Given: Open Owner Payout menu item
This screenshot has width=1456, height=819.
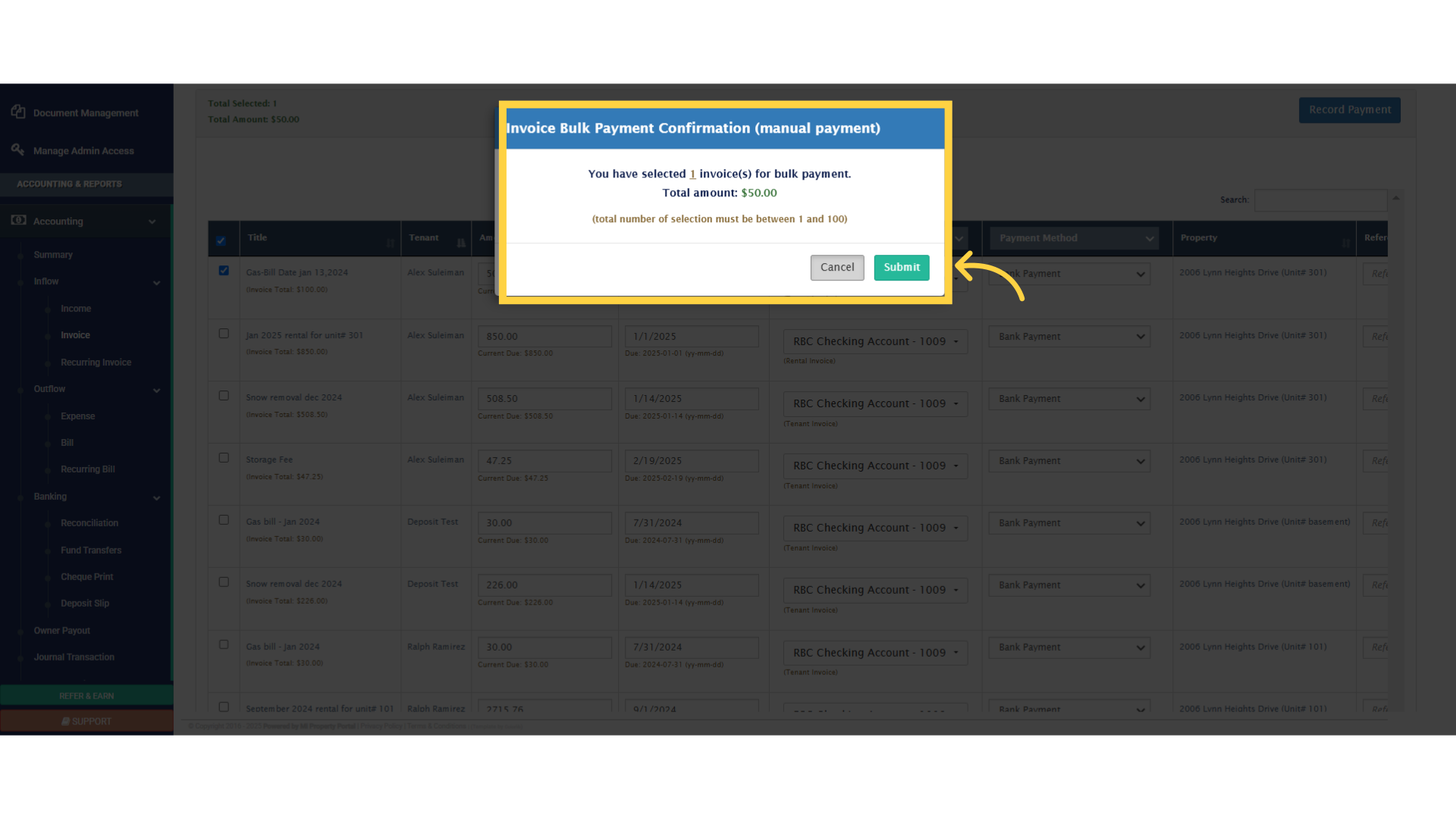Looking at the screenshot, I should [x=61, y=631].
